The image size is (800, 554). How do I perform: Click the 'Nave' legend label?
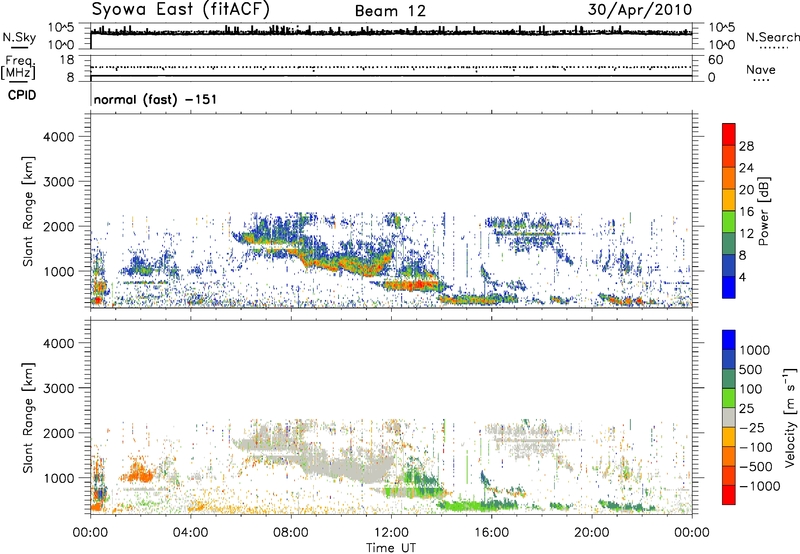click(760, 69)
